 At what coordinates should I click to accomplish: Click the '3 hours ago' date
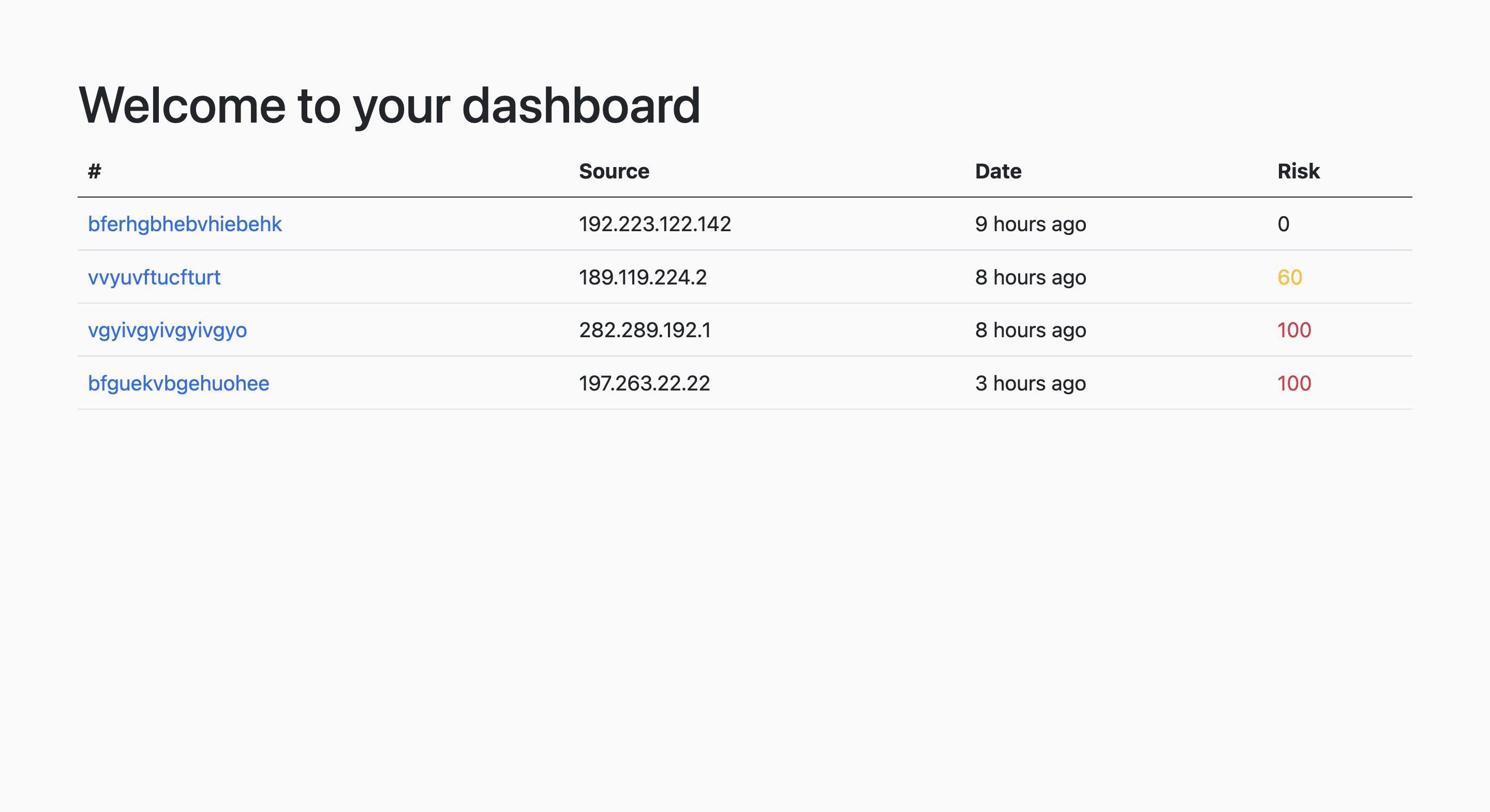(x=1030, y=383)
